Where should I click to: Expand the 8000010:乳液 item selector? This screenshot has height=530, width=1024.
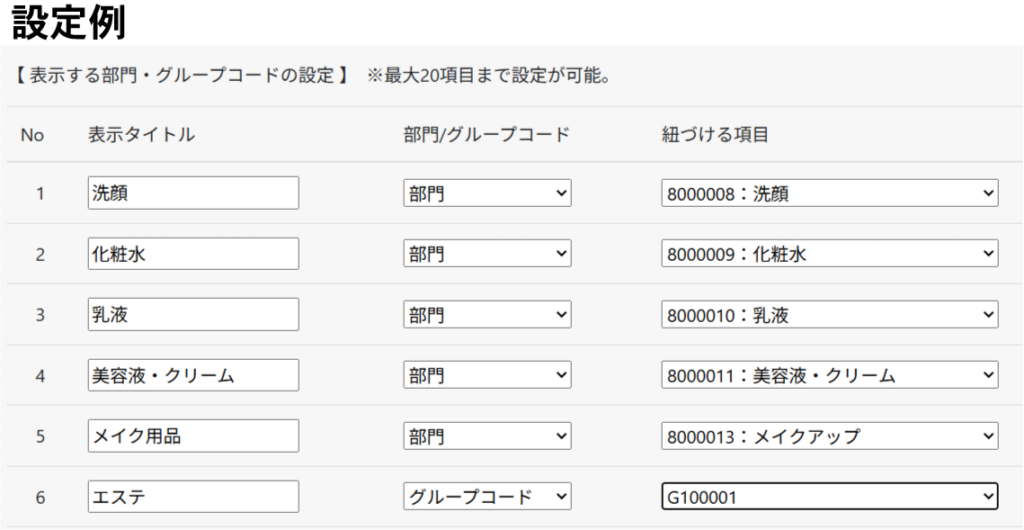829,315
